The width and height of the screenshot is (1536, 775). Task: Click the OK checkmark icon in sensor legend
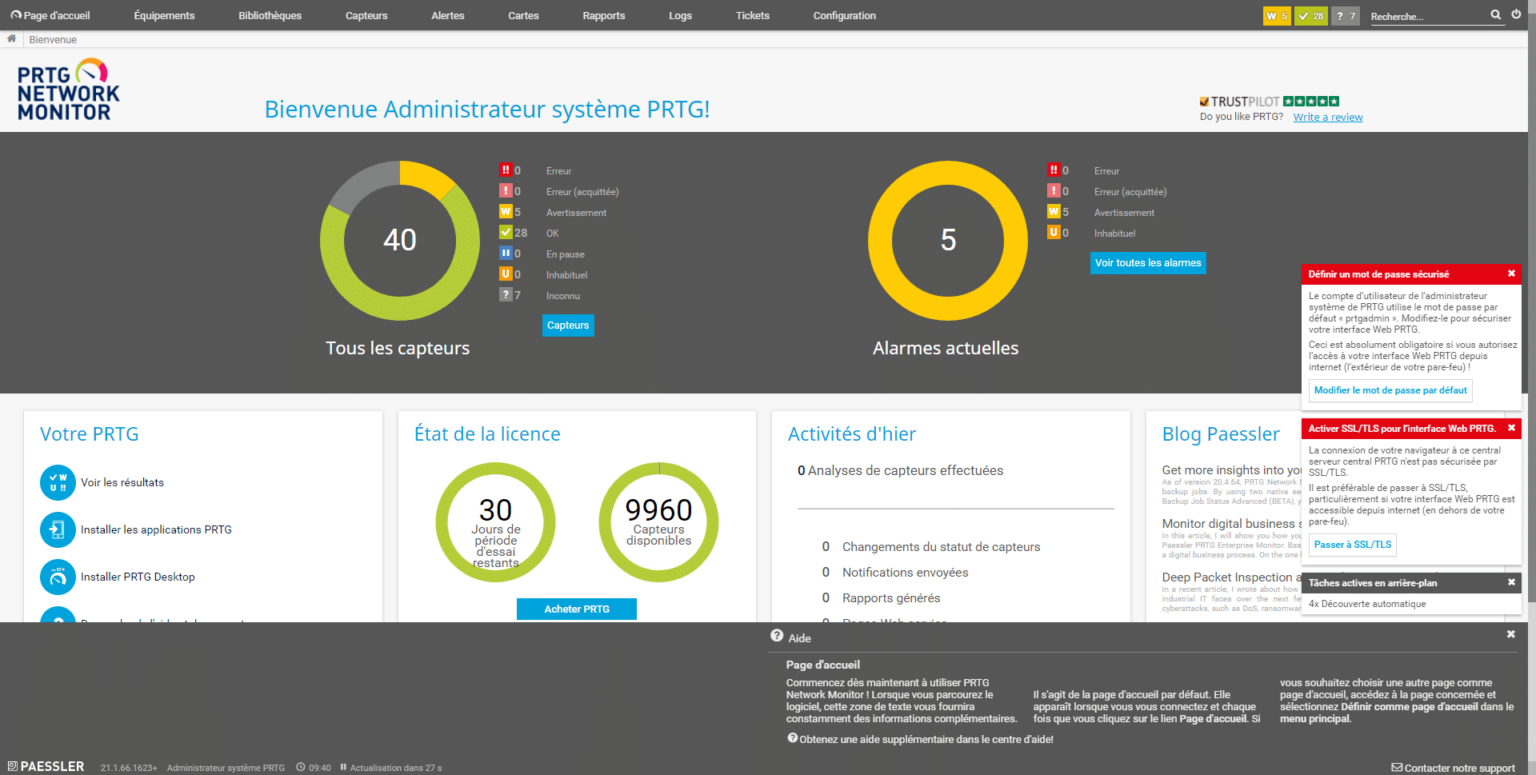coord(505,233)
